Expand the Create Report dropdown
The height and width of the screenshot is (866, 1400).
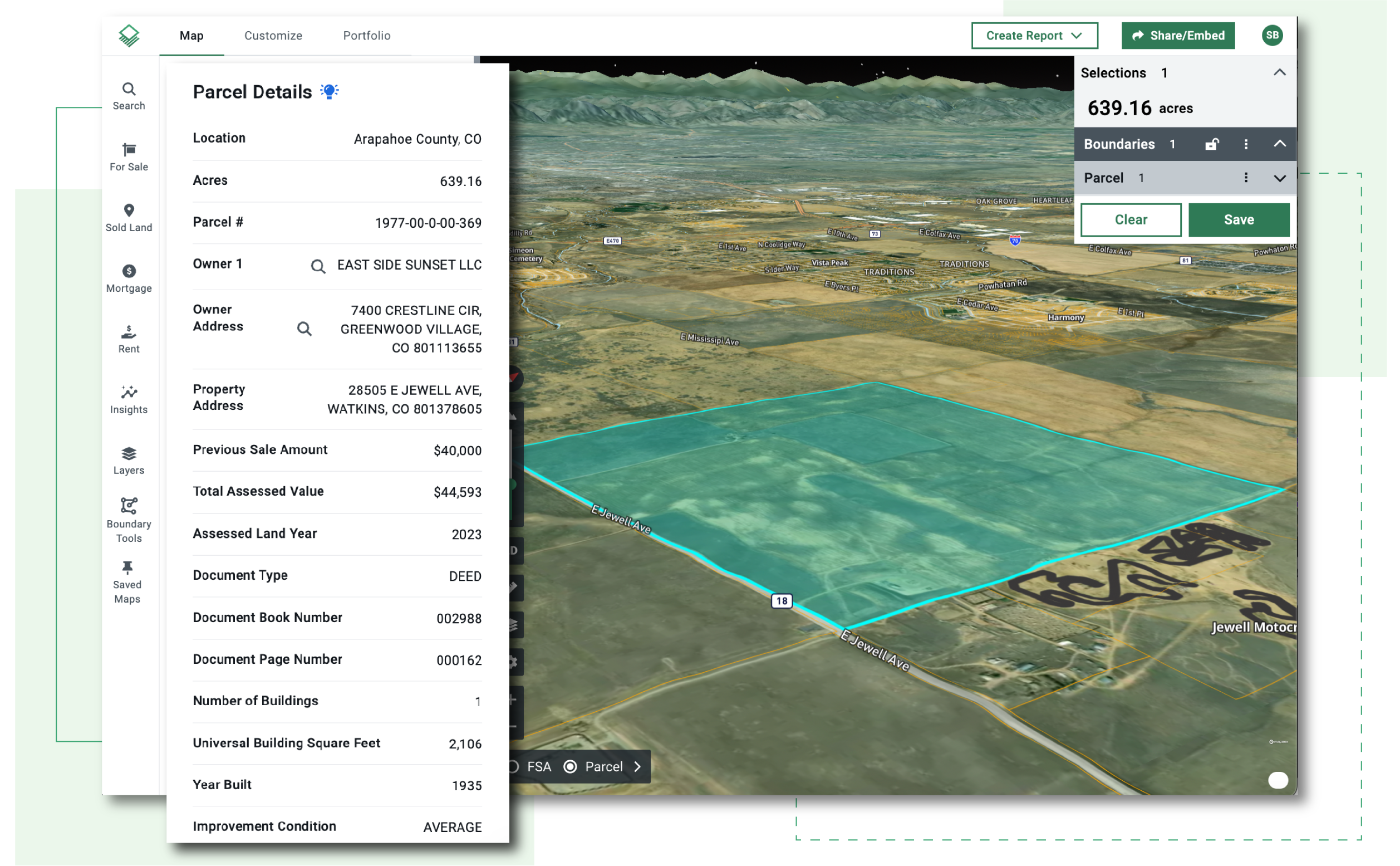click(1080, 35)
